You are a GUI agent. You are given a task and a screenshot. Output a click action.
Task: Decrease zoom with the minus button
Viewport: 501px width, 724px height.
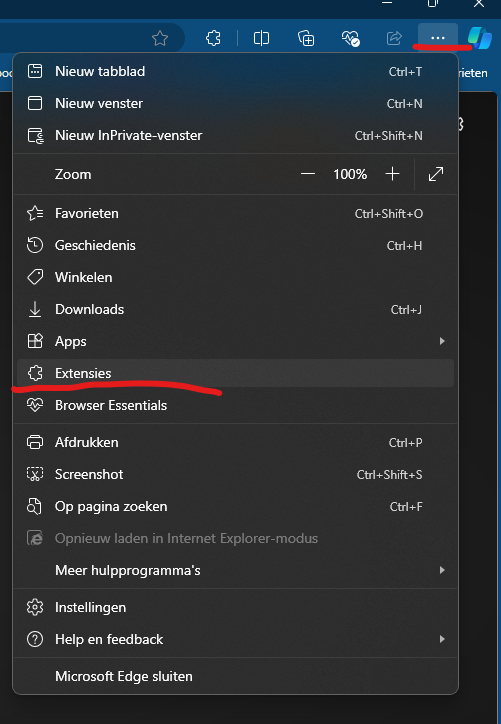tap(308, 174)
